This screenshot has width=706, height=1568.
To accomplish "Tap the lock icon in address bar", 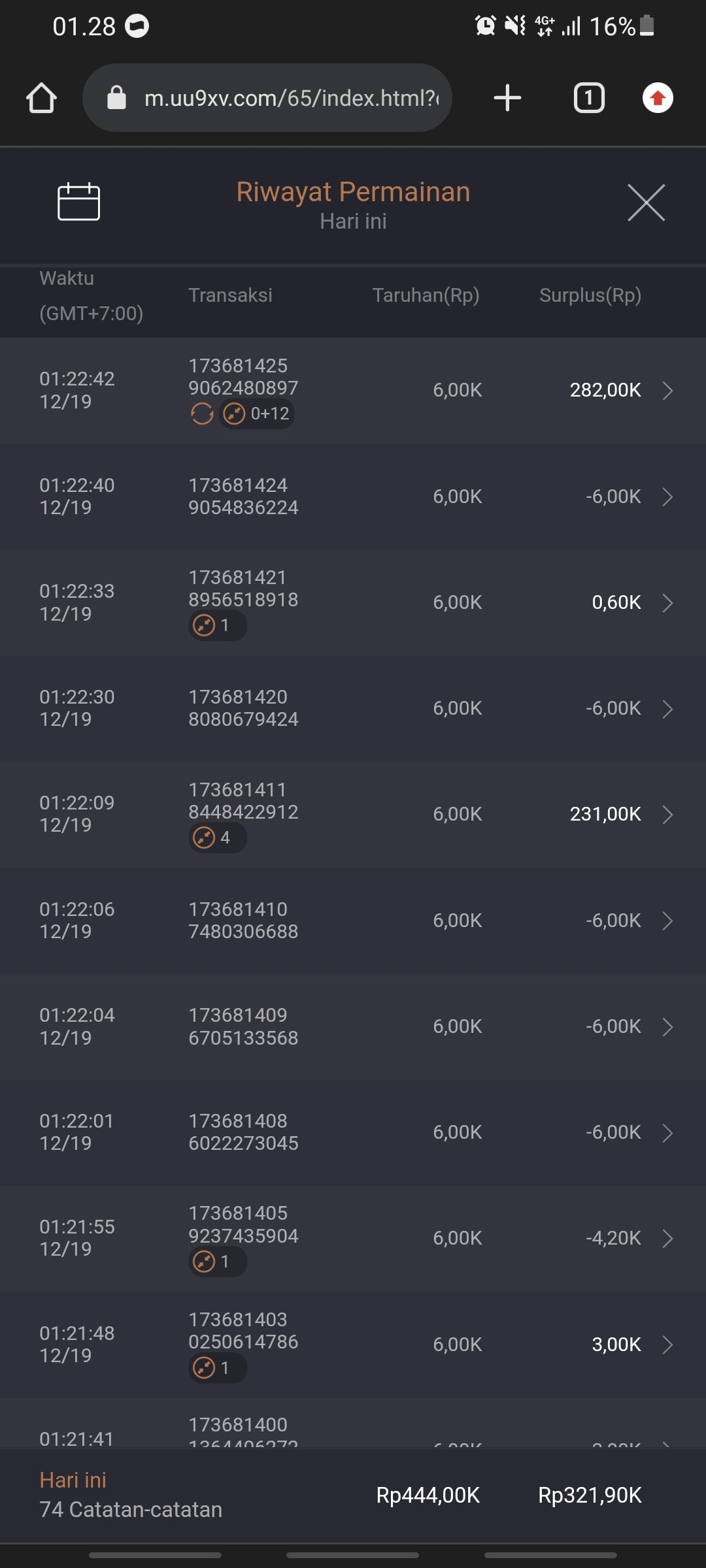I will pos(116,98).
